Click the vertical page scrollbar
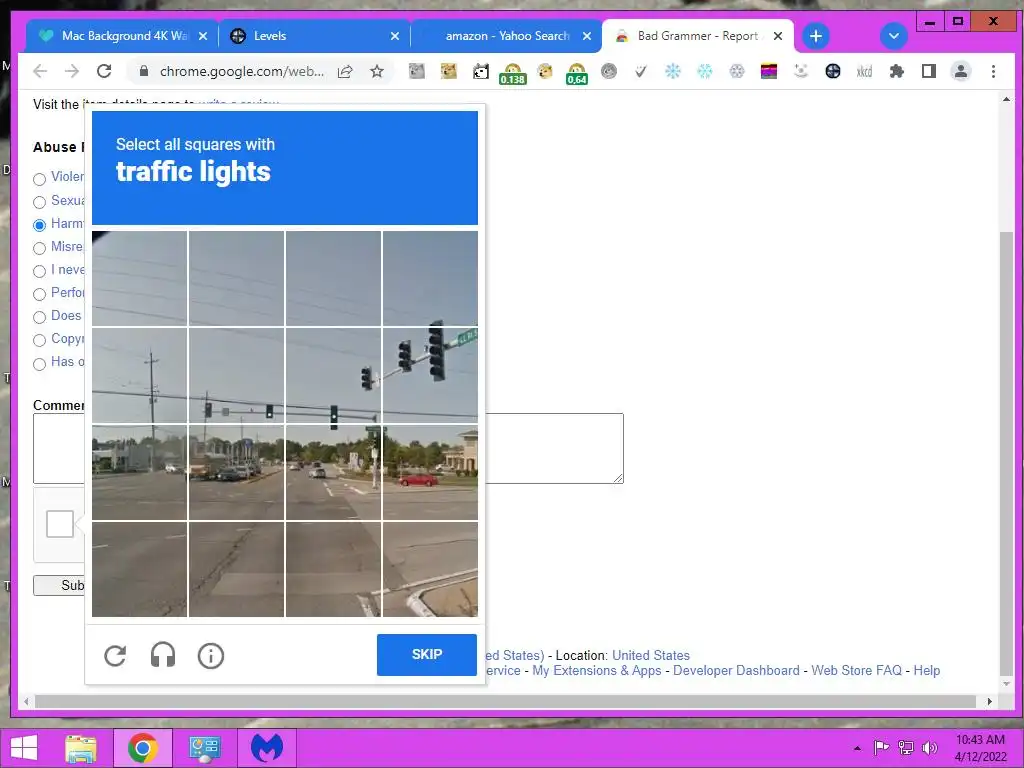Screen dimensions: 1024x768 (x=1006, y=454)
